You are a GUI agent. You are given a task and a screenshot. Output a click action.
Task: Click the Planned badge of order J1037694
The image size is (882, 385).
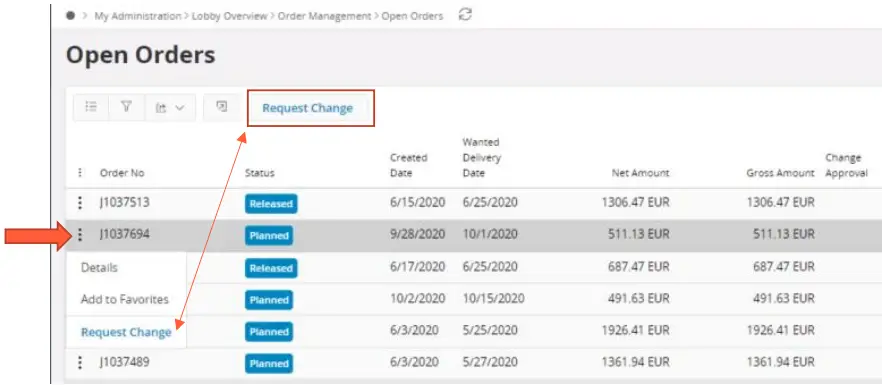(x=269, y=236)
